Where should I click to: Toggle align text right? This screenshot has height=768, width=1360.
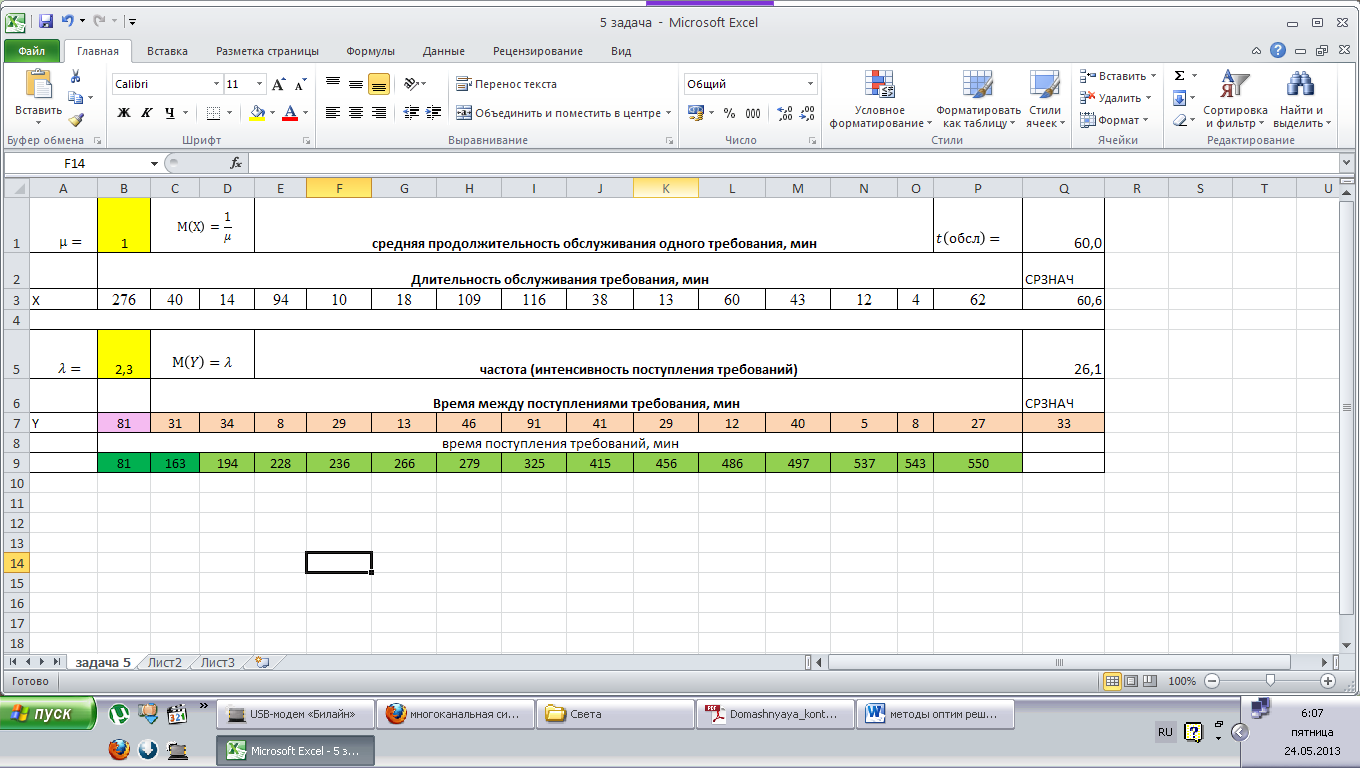tap(378, 113)
